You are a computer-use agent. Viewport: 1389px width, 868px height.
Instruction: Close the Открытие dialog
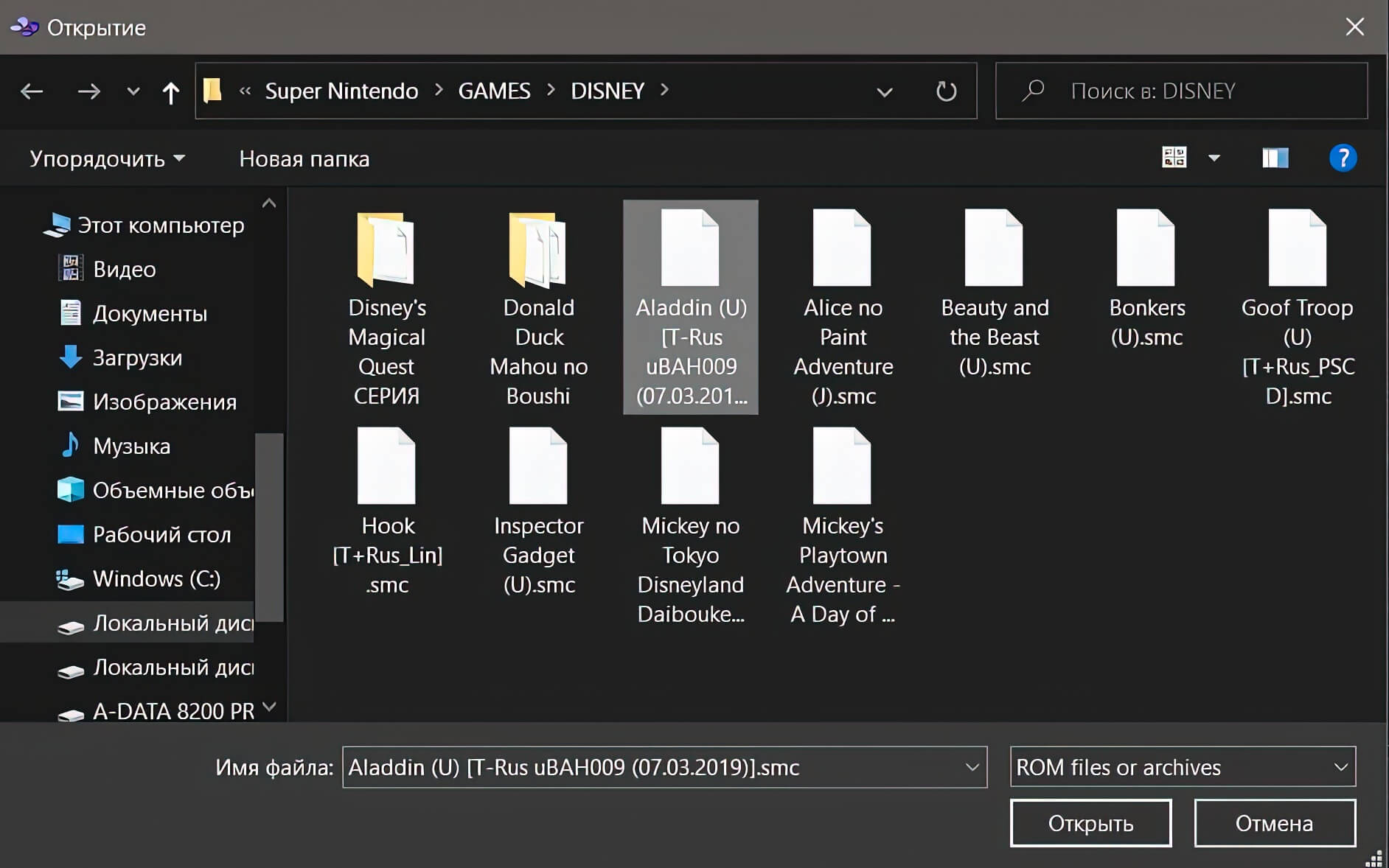click(x=1354, y=27)
